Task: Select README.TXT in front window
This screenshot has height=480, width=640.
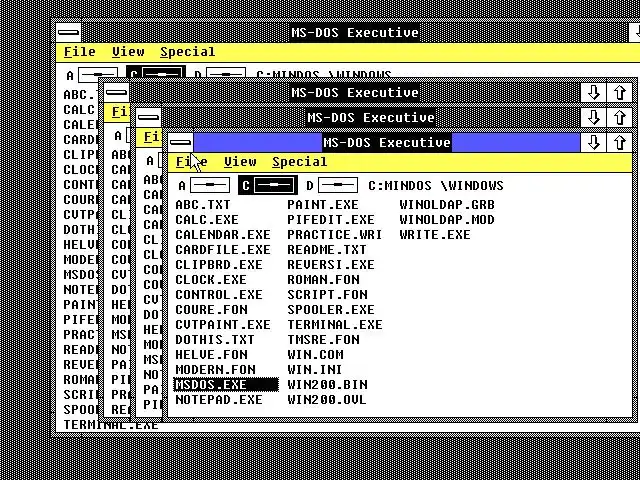Action: point(327,250)
